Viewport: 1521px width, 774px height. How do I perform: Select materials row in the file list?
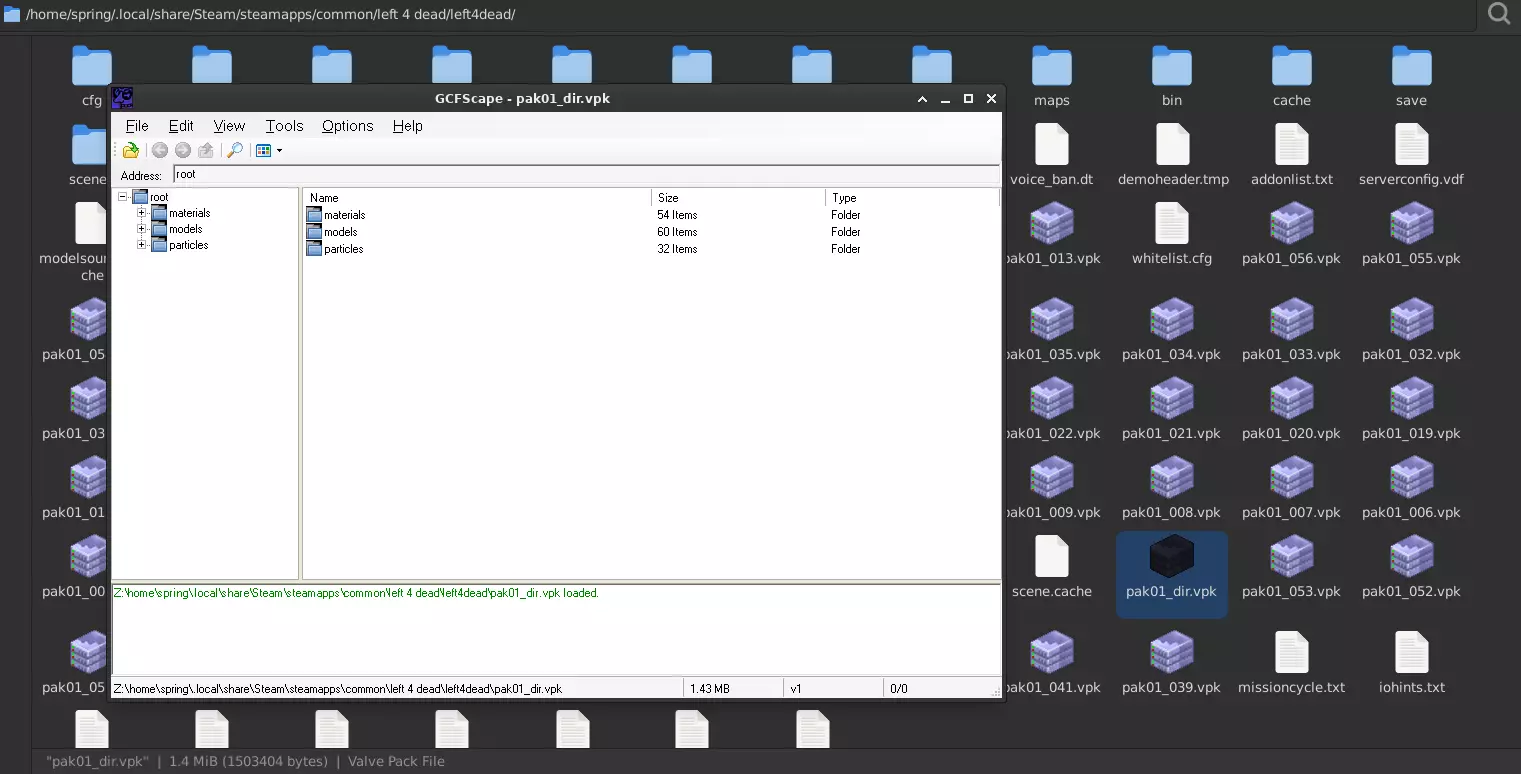tap(336, 215)
